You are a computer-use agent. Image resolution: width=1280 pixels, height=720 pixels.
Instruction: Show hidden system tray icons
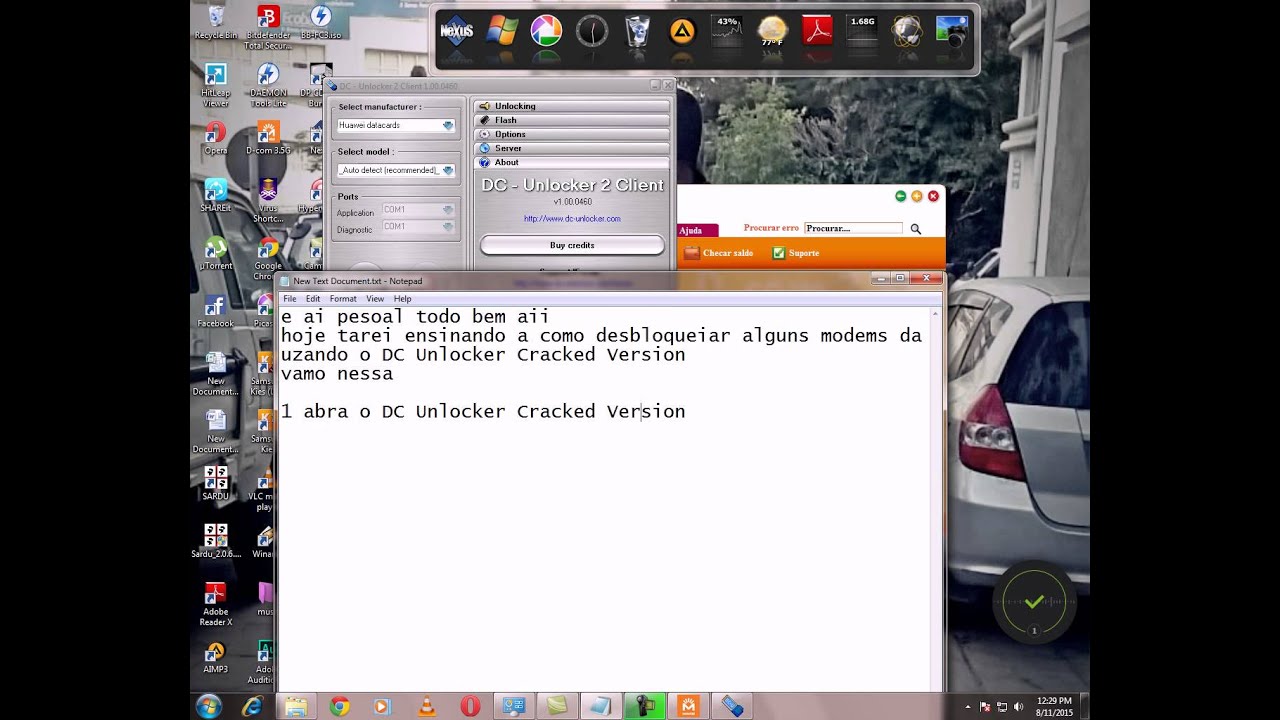coord(967,706)
